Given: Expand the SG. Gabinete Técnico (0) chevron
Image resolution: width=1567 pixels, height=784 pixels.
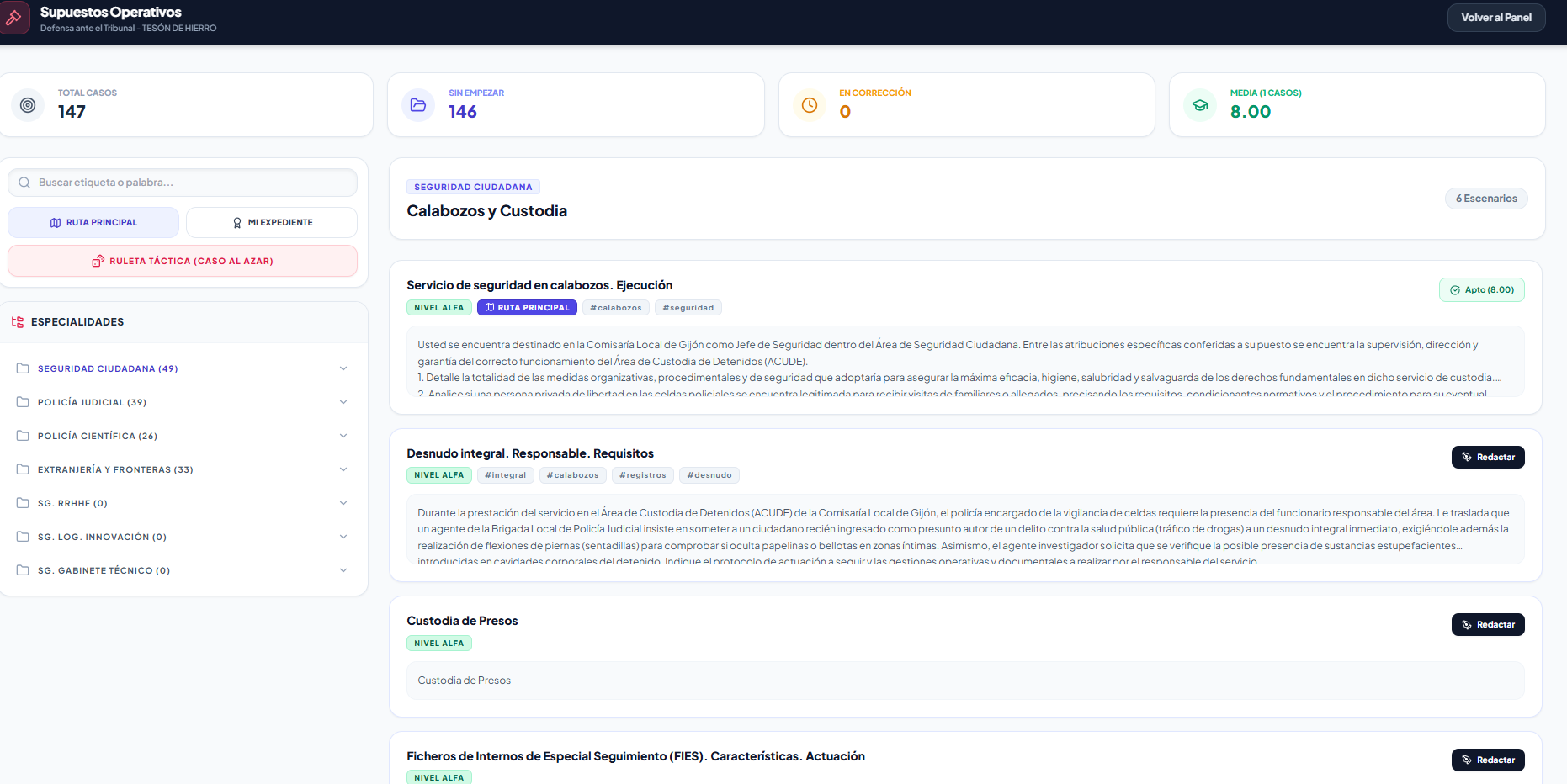Looking at the screenshot, I should tap(343, 570).
